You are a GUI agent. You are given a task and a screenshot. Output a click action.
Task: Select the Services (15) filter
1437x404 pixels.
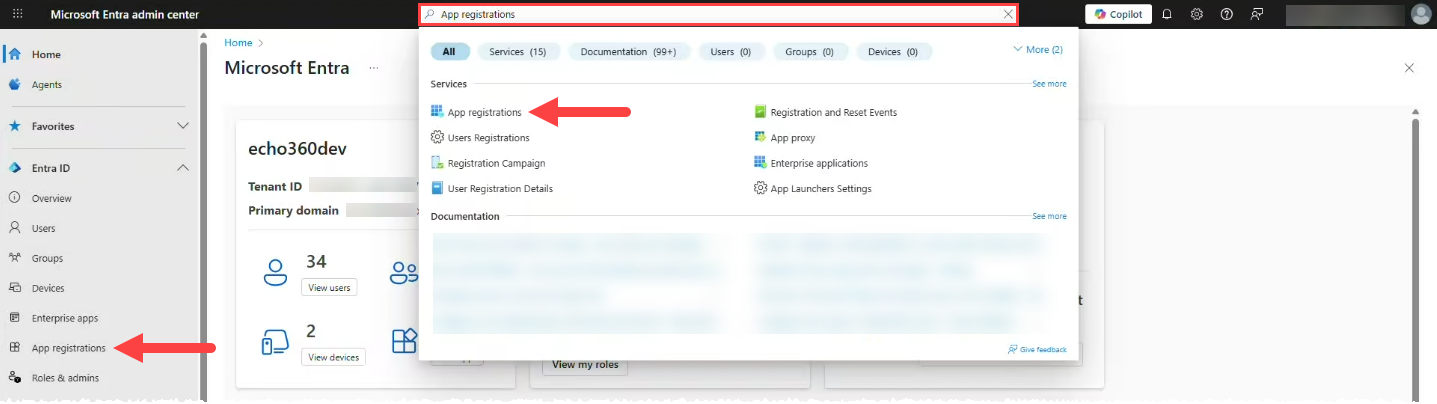517,51
